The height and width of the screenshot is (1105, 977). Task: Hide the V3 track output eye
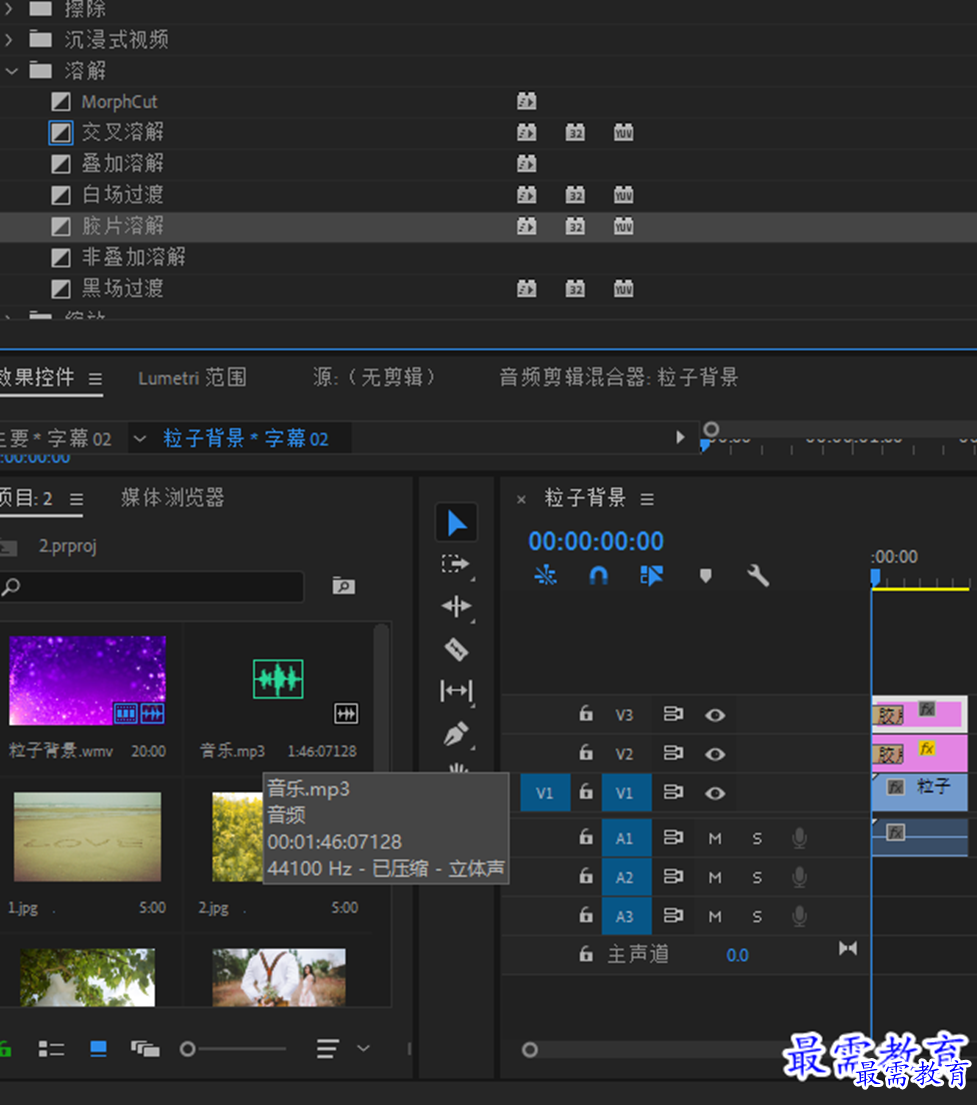(715, 715)
